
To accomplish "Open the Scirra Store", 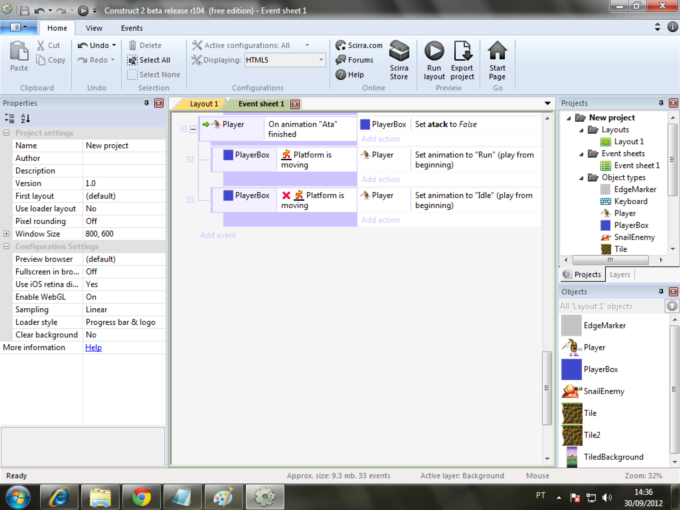I will click(x=399, y=60).
